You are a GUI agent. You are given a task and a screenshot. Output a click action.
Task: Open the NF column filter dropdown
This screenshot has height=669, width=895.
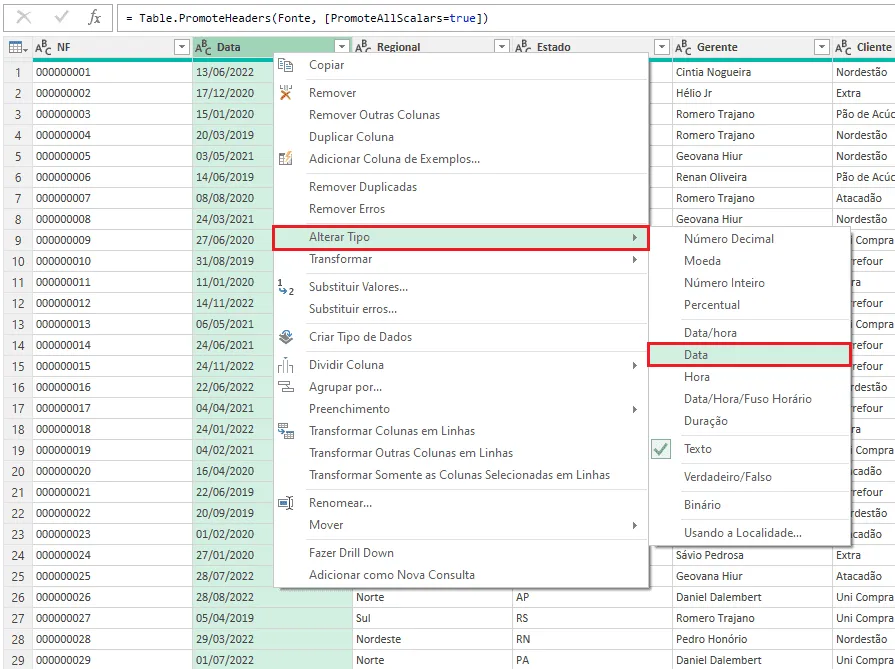coord(182,47)
